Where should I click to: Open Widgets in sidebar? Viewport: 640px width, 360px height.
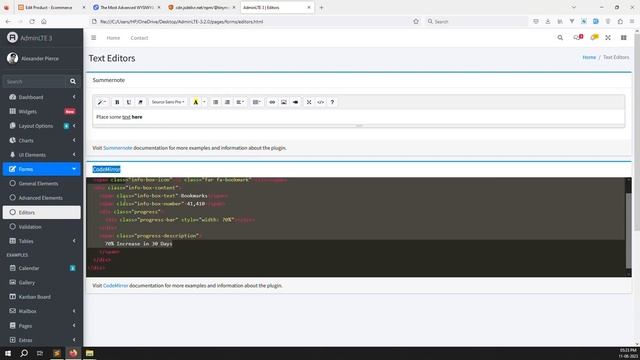pyautogui.click(x=42, y=111)
